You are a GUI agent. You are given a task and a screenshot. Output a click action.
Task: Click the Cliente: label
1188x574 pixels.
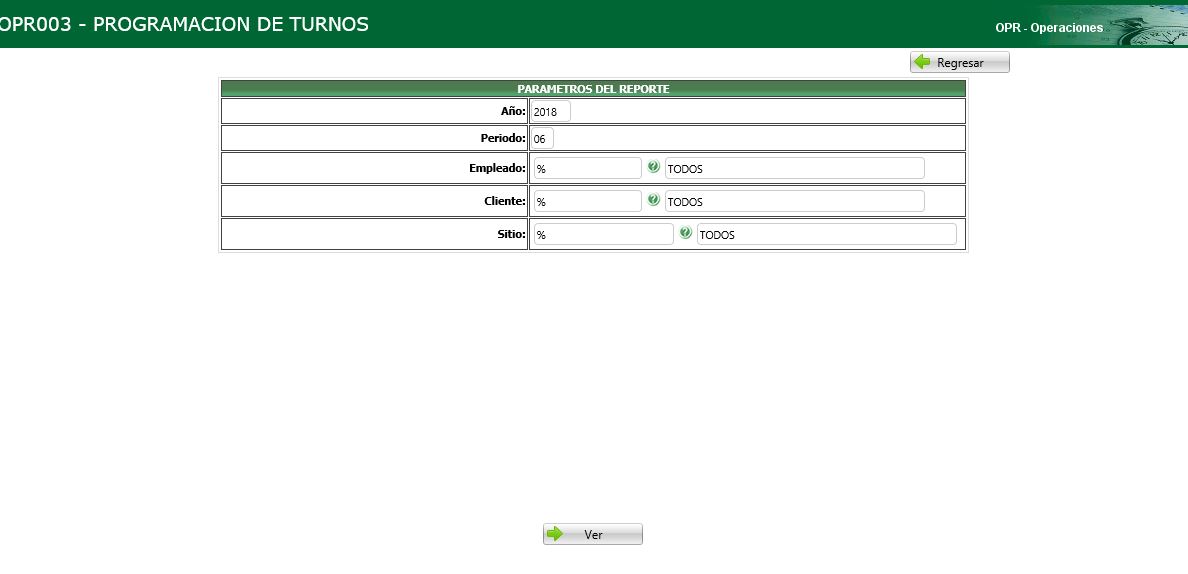click(505, 201)
